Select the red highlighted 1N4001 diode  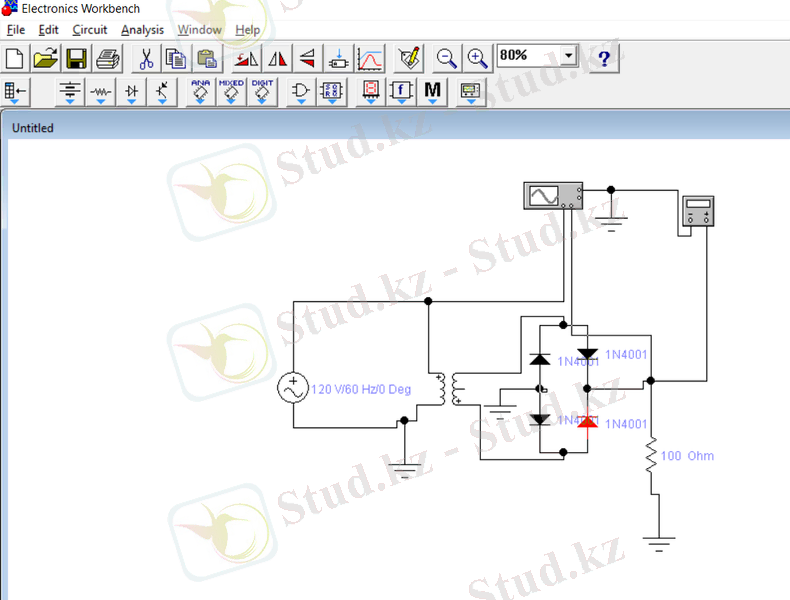pos(588,422)
